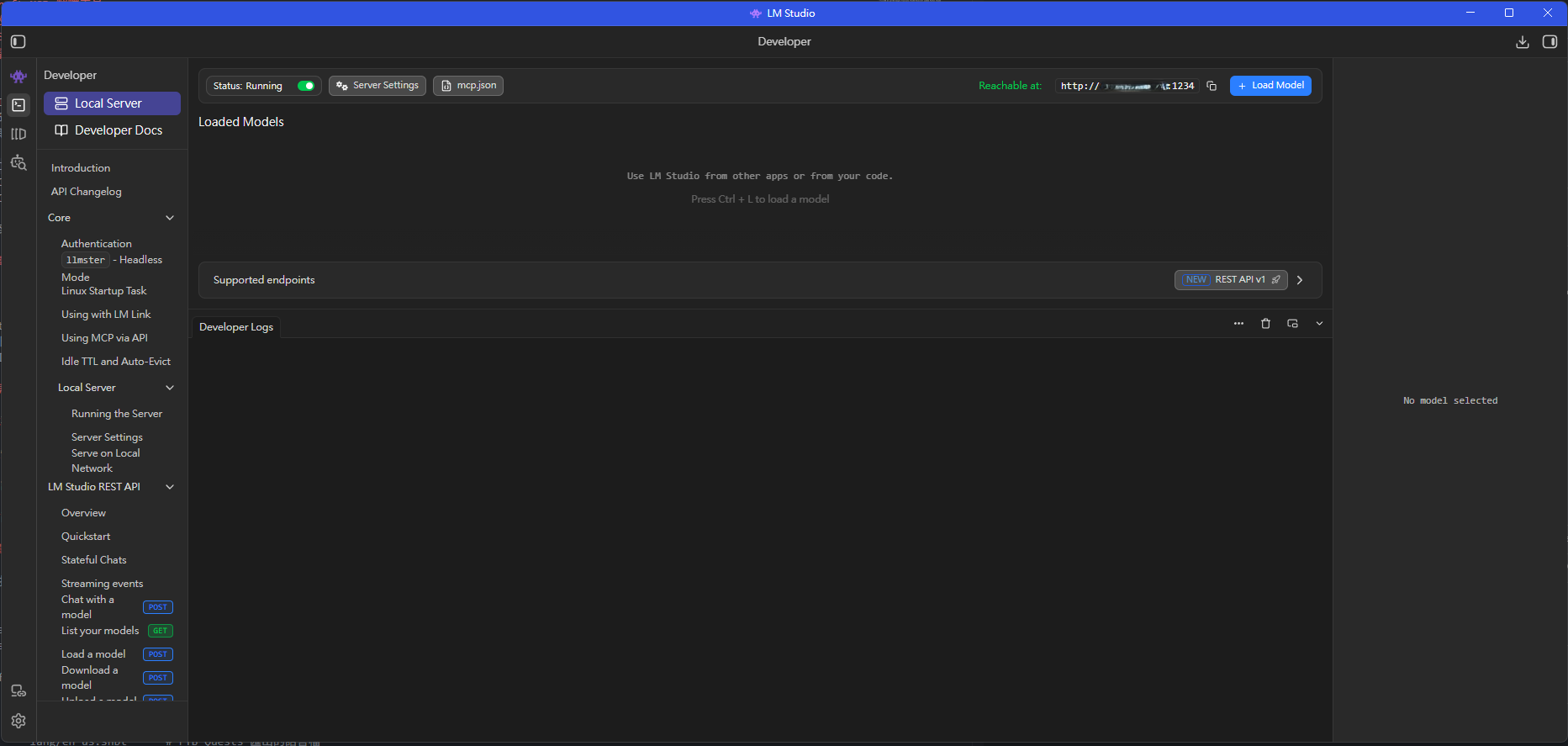Click the LM Studio logo in the title bar
1568x746 pixels.
[755, 13]
